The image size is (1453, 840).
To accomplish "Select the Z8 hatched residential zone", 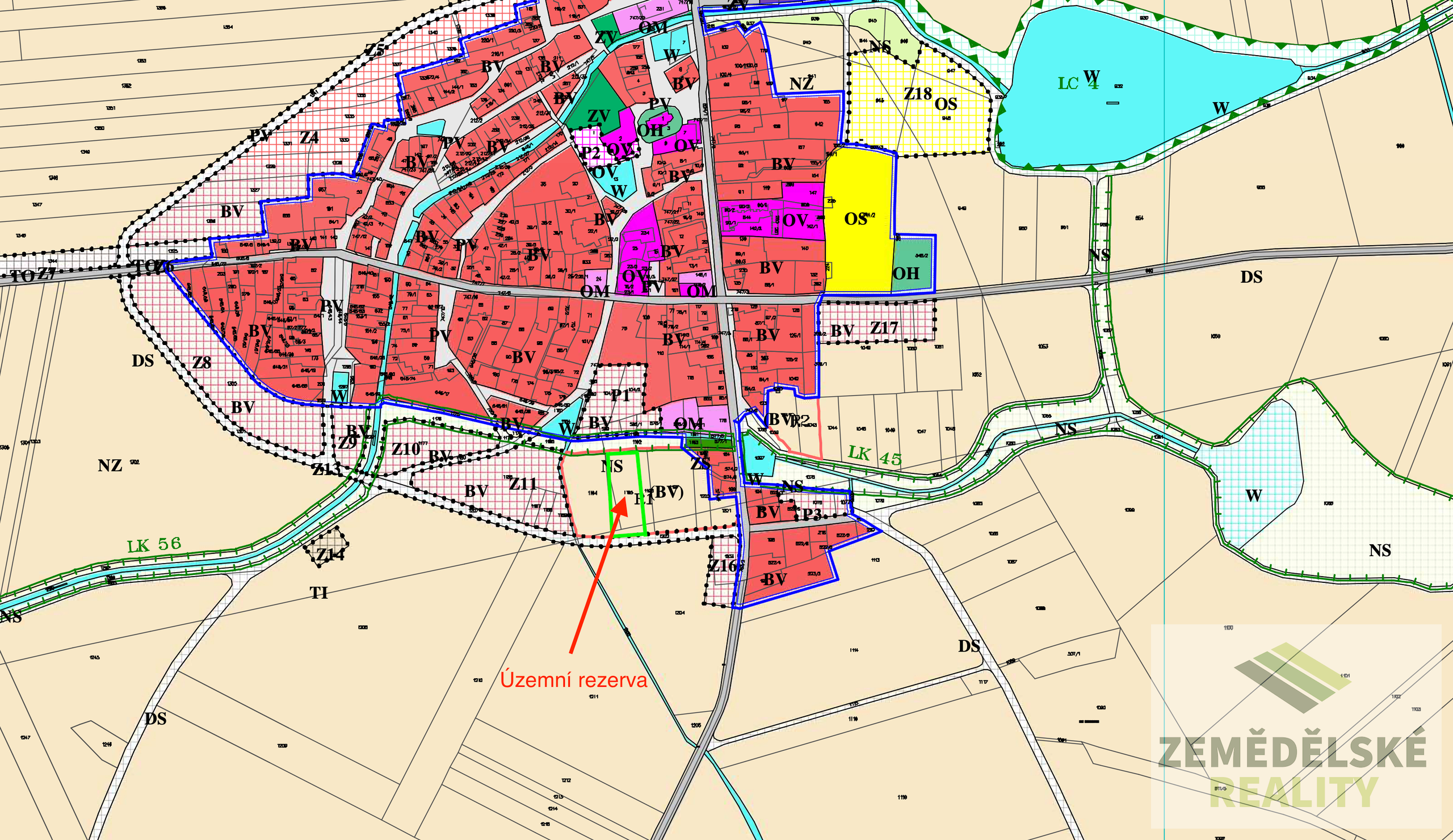I will pyautogui.click(x=201, y=363).
